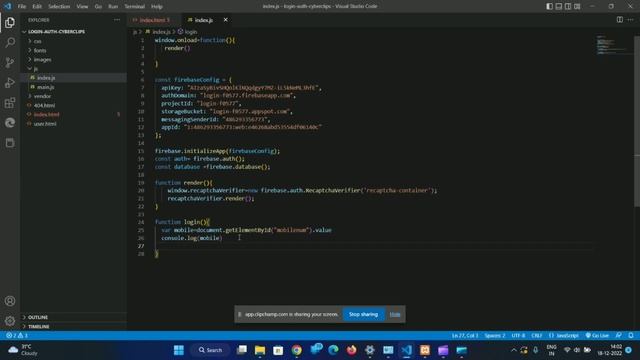
Task: Open the Search view in activity bar
Action: 10,42
